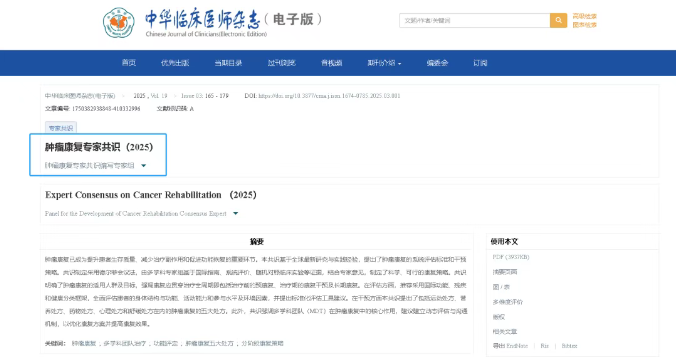The height and width of the screenshot is (364, 682).
Task: Expand the Chinese author group arrow
Action: [x=144, y=166]
